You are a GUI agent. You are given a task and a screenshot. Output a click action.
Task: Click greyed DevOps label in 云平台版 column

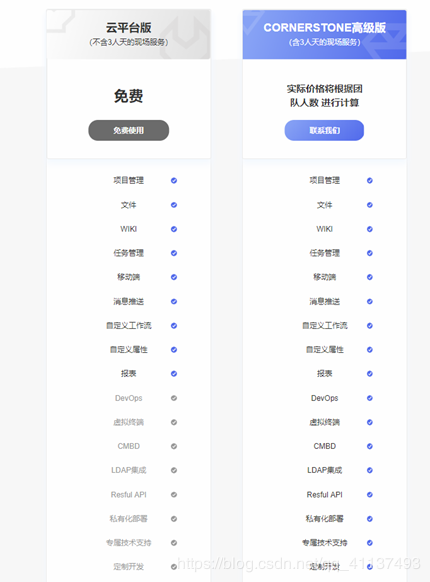[128, 398]
